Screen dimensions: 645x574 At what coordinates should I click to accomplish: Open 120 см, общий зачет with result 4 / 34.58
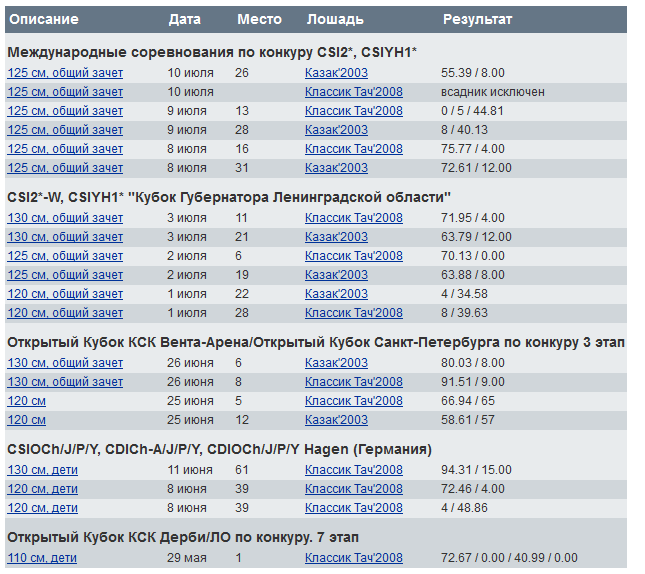[65, 294]
